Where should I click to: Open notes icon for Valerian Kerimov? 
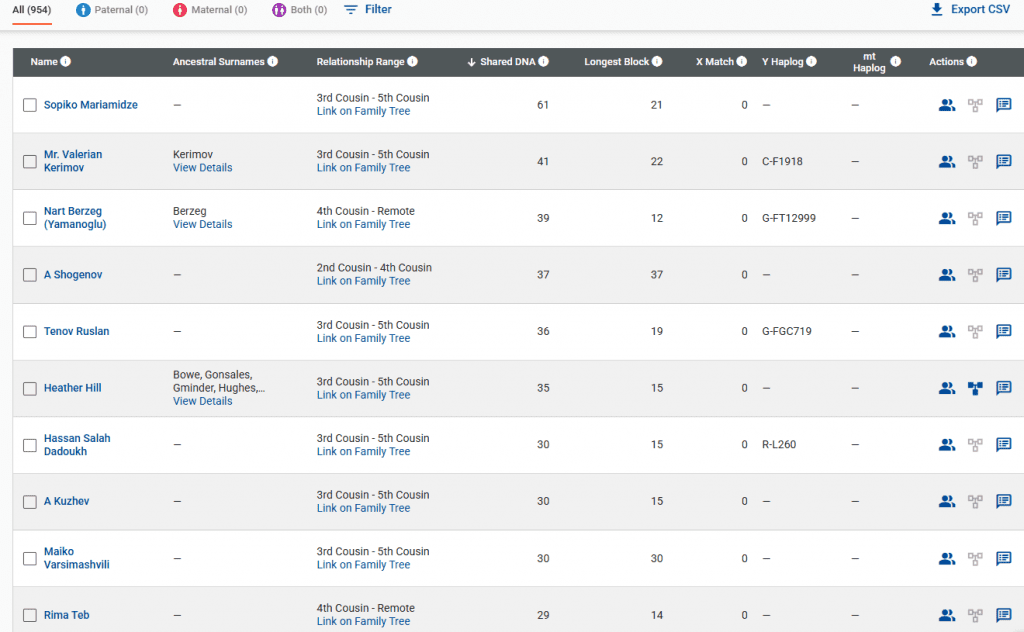1004,161
